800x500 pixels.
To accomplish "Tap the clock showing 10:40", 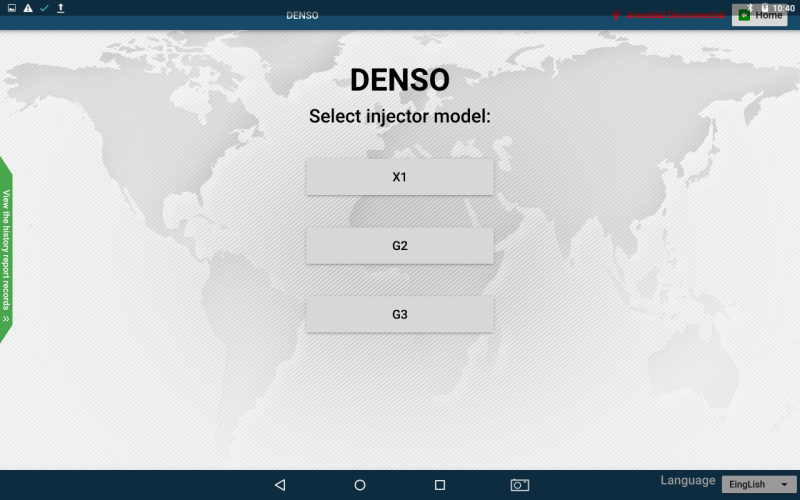I will click(783, 8).
